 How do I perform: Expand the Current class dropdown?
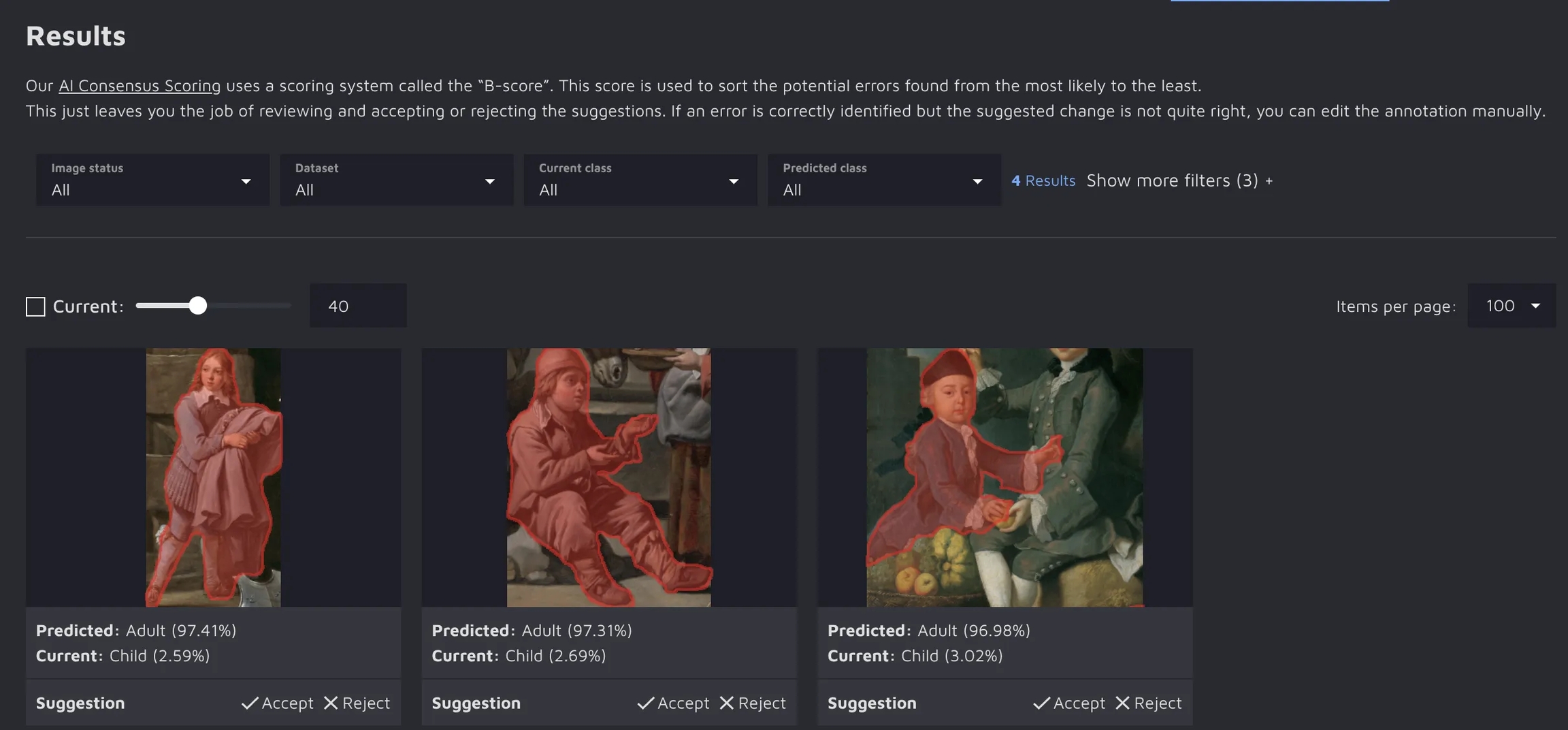[x=640, y=180]
